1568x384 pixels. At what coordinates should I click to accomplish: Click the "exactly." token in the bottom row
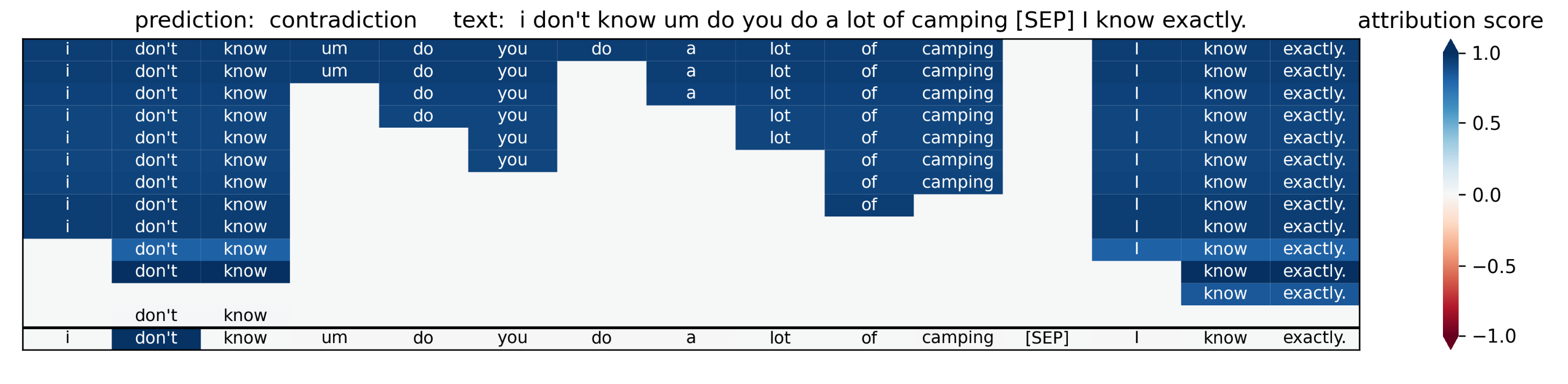(x=1314, y=338)
